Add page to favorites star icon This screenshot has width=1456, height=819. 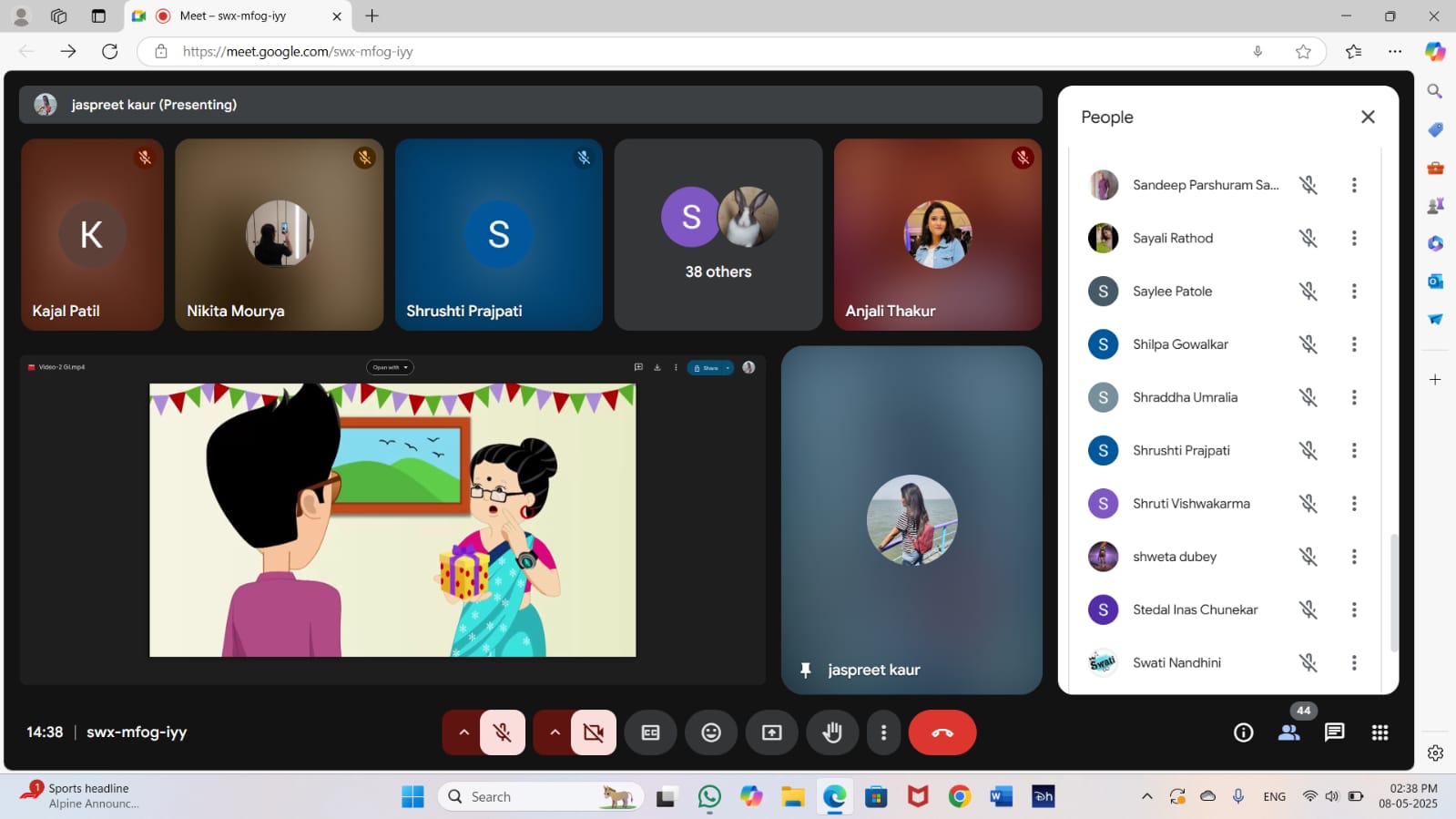point(1303,51)
